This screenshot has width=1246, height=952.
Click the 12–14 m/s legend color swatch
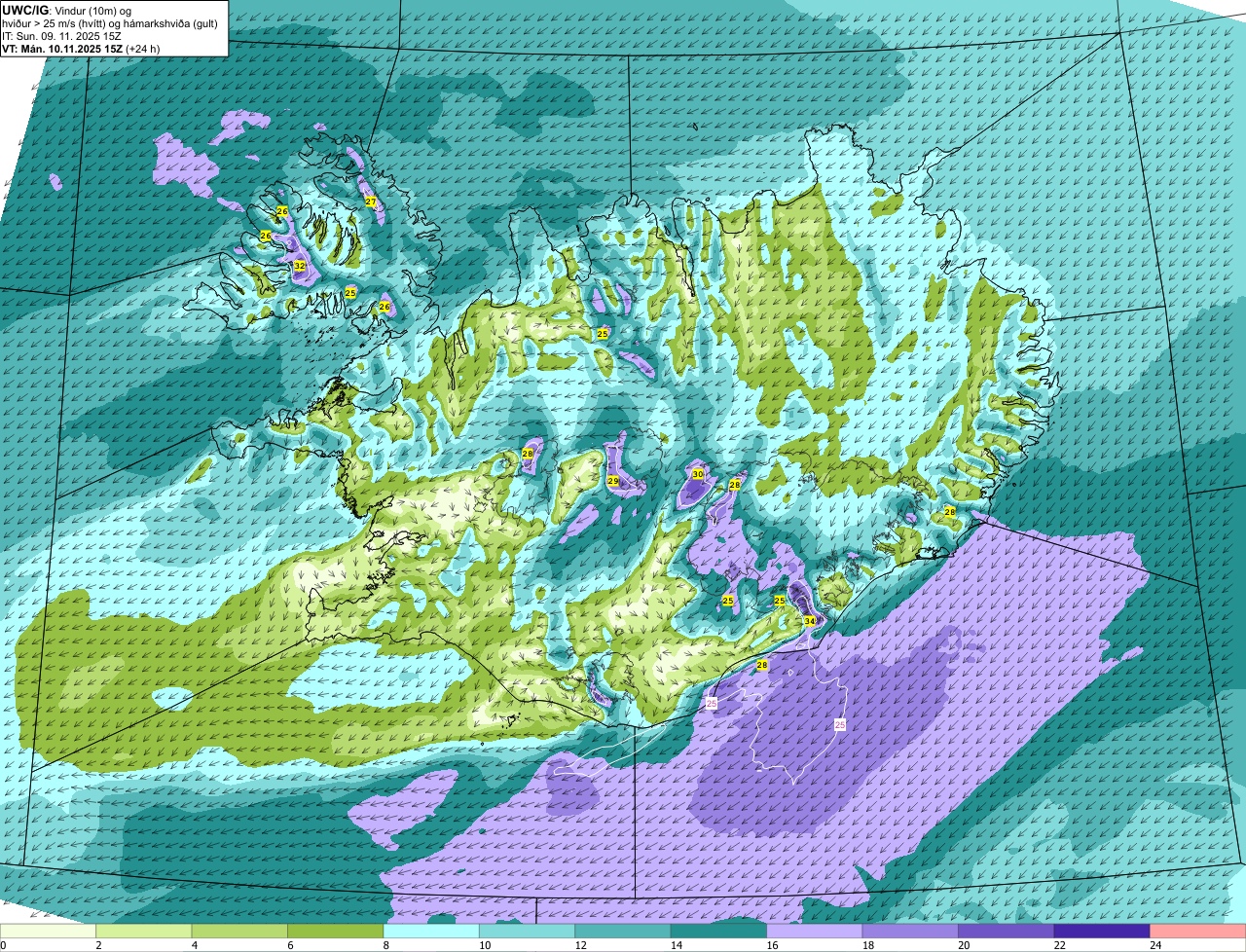(623, 931)
